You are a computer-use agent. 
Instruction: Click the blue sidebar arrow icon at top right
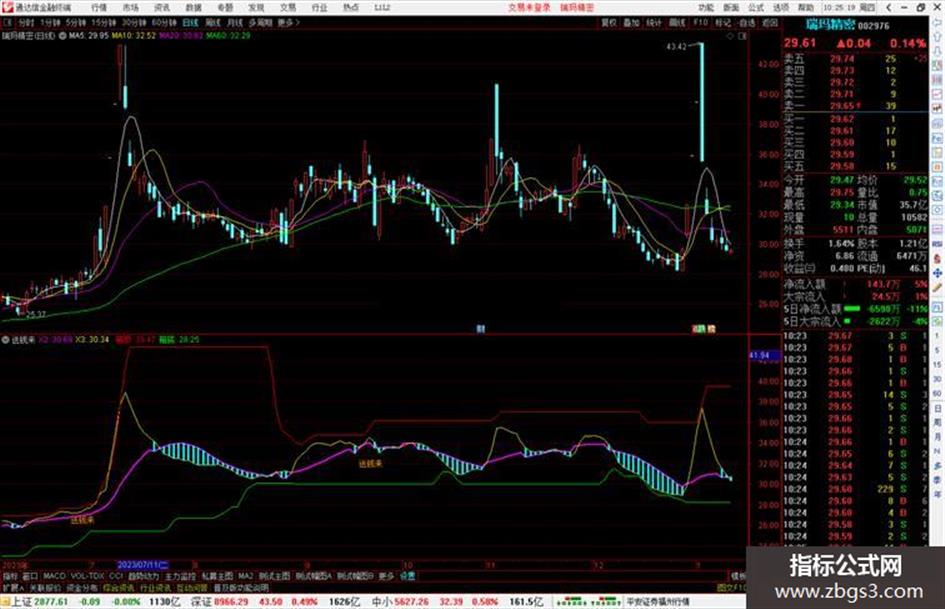(x=937, y=24)
